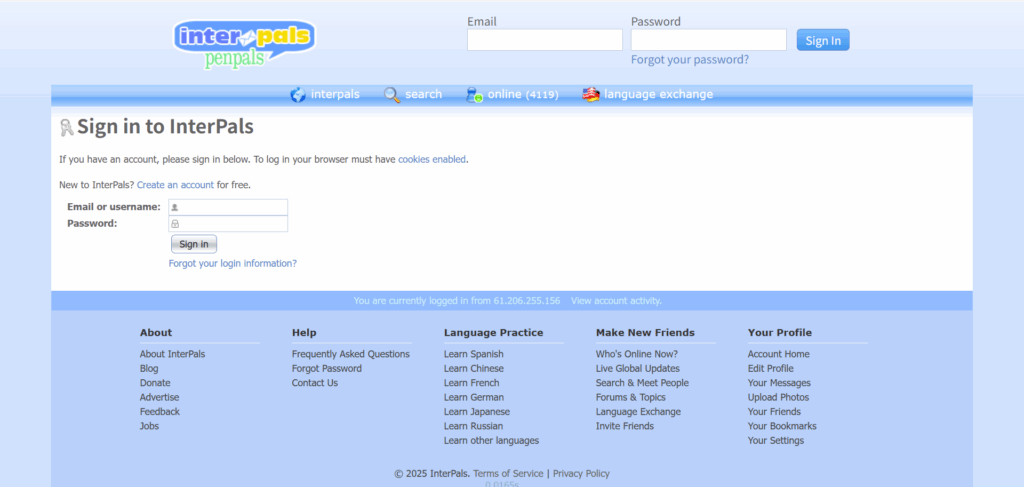
Task: Click the magnifying glass search icon
Action: 392,95
